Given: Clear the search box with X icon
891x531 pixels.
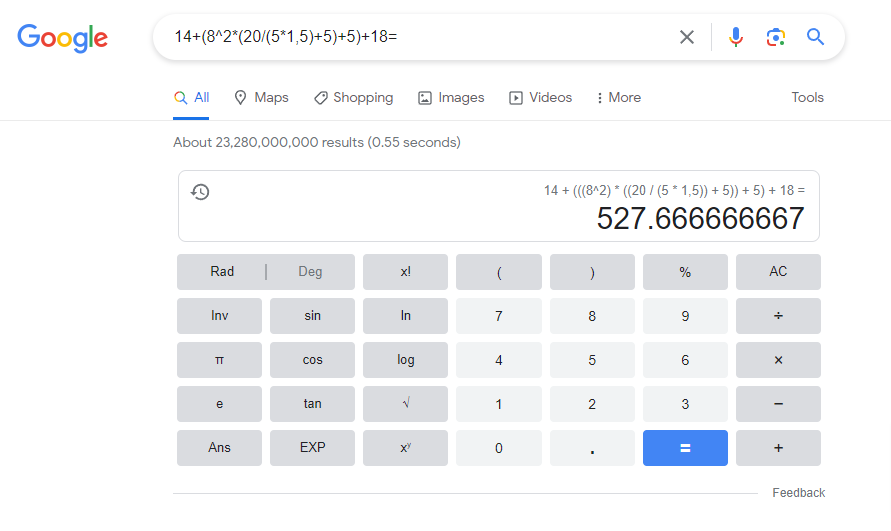Looking at the screenshot, I should [x=687, y=37].
